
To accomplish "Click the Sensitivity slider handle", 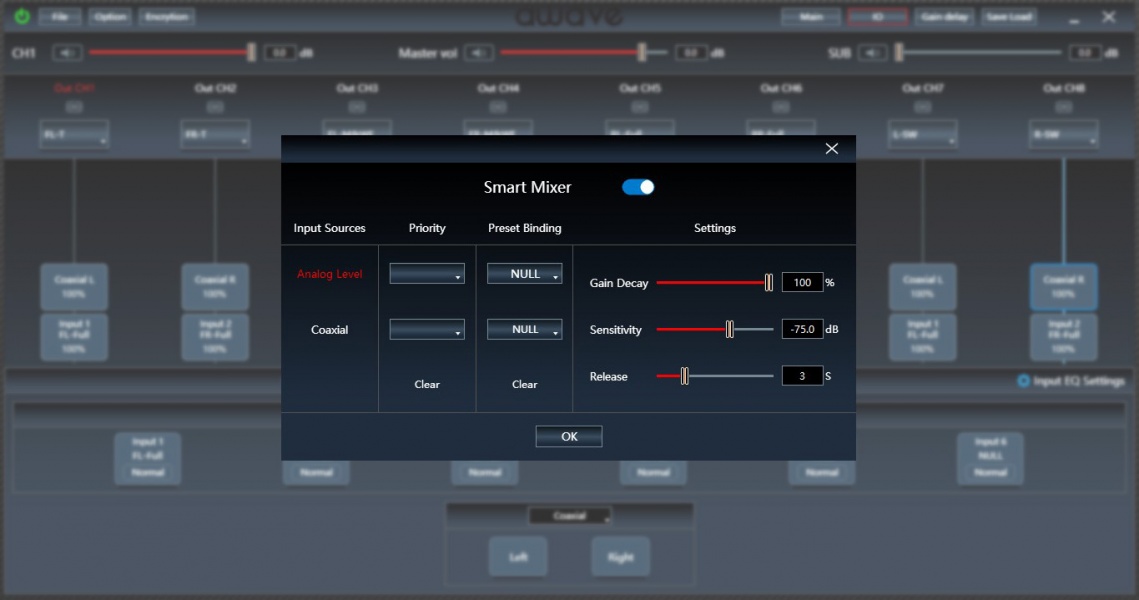I will point(730,330).
